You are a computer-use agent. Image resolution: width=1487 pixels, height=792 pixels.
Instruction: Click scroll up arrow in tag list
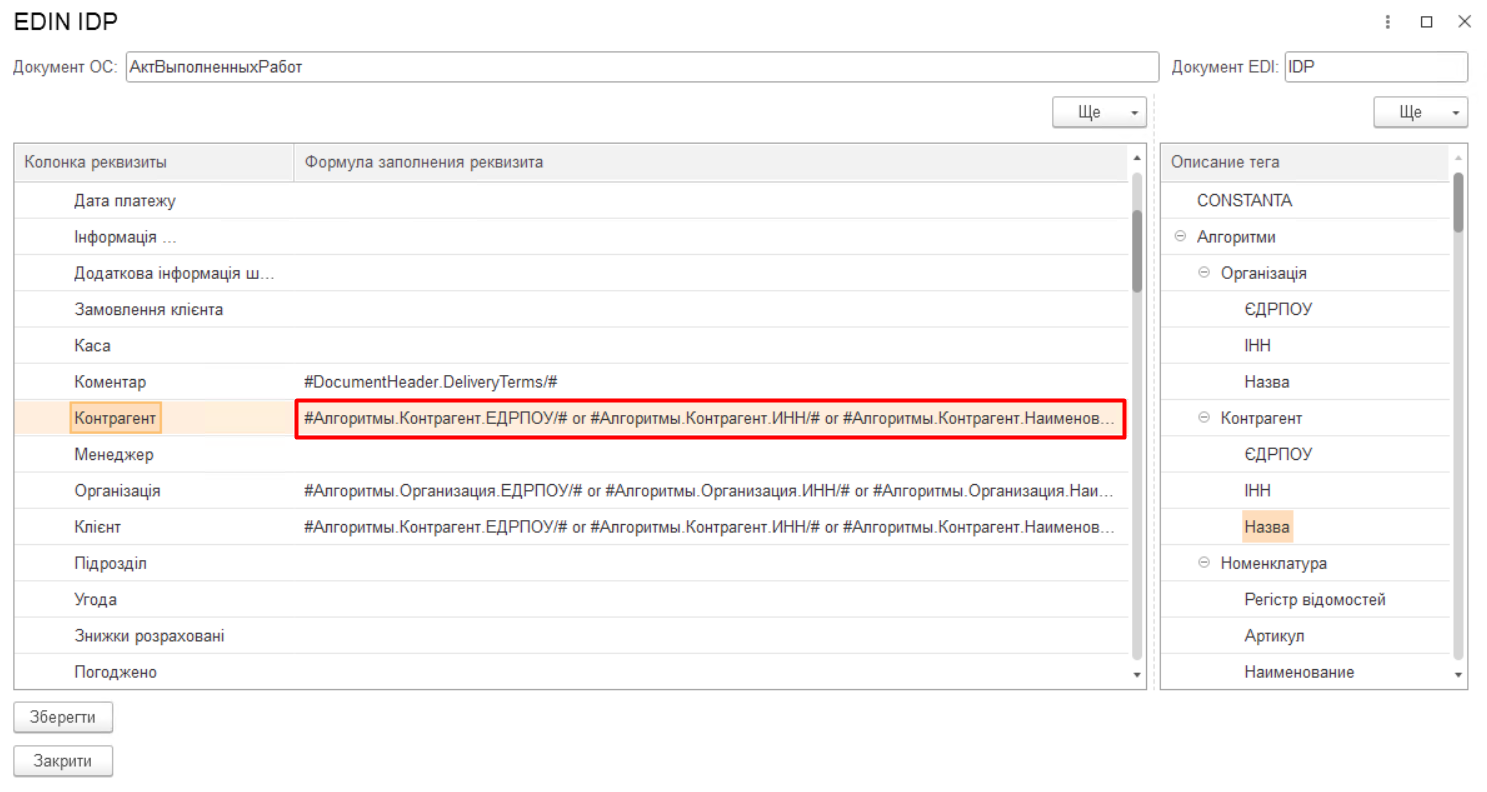(1459, 159)
